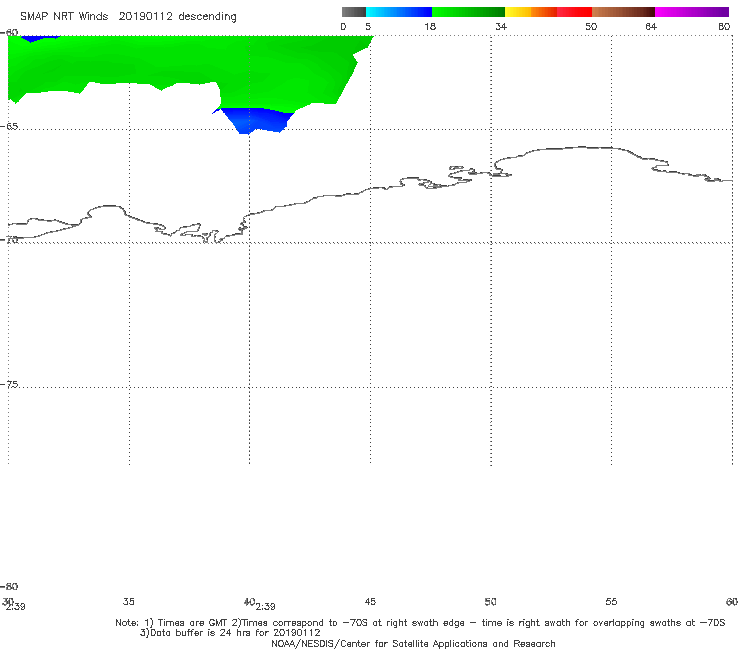The image size is (740, 650).
Task: Pick the magenta 64–80 colorbar segment
Action: (692, 12)
